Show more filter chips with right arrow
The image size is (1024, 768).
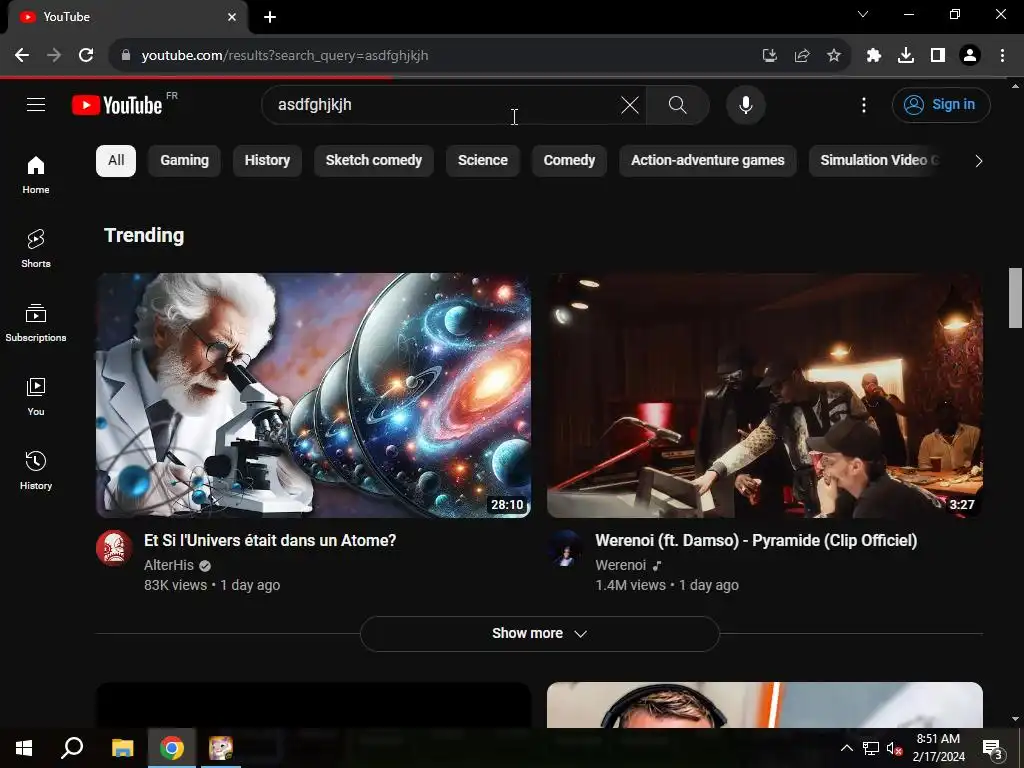978,161
